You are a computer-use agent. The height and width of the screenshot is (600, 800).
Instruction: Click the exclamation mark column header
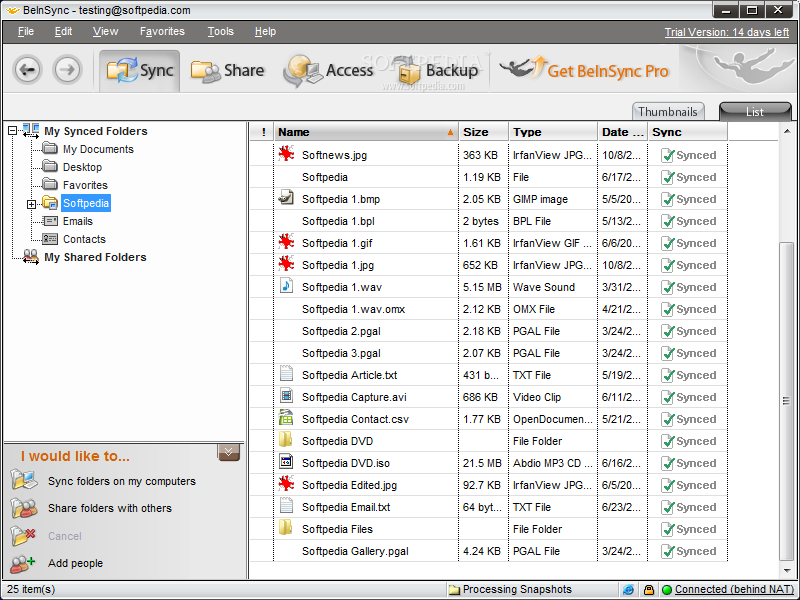pyautogui.click(x=263, y=132)
